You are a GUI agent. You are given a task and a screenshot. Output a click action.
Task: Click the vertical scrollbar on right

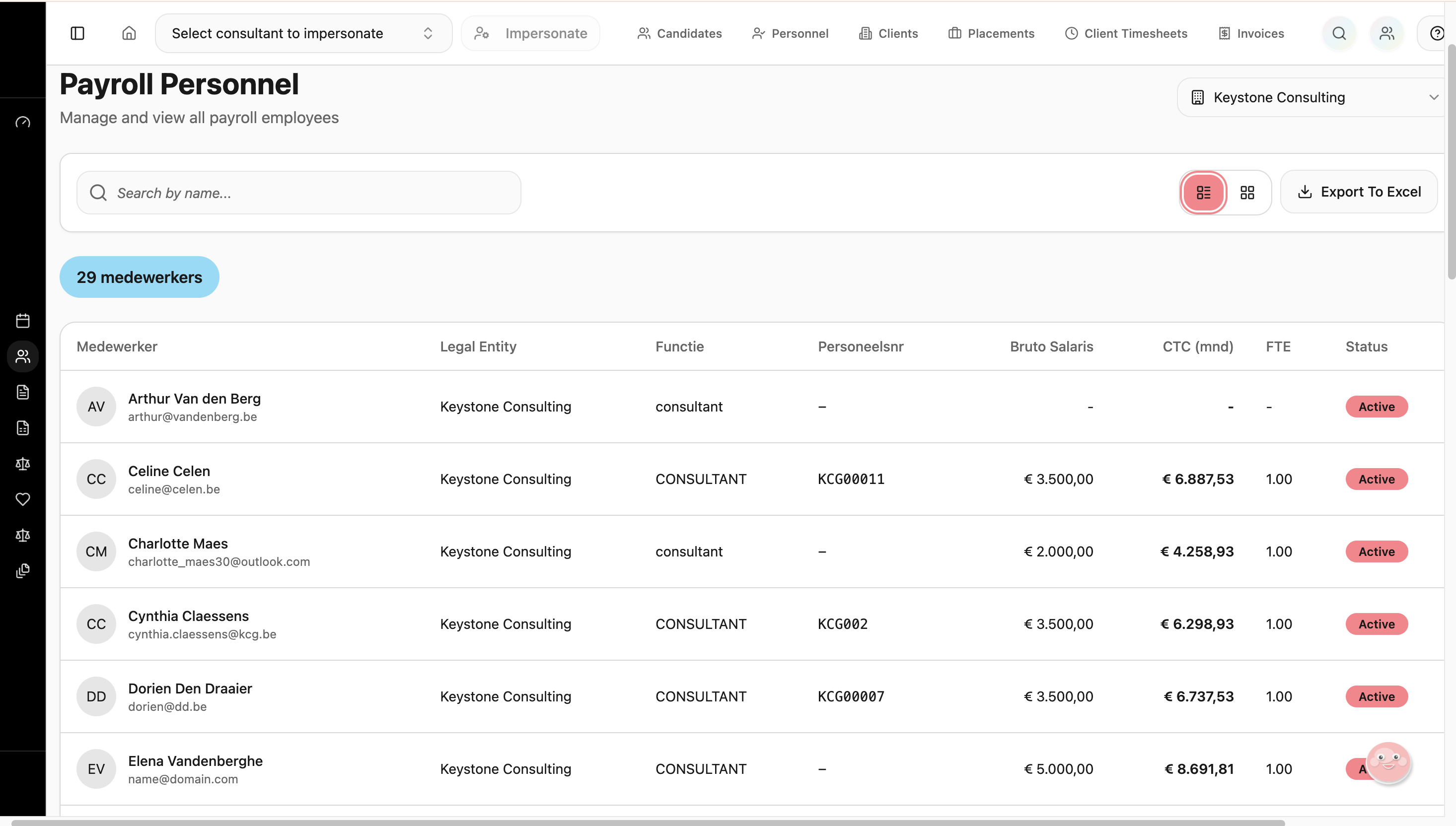tap(1452, 162)
